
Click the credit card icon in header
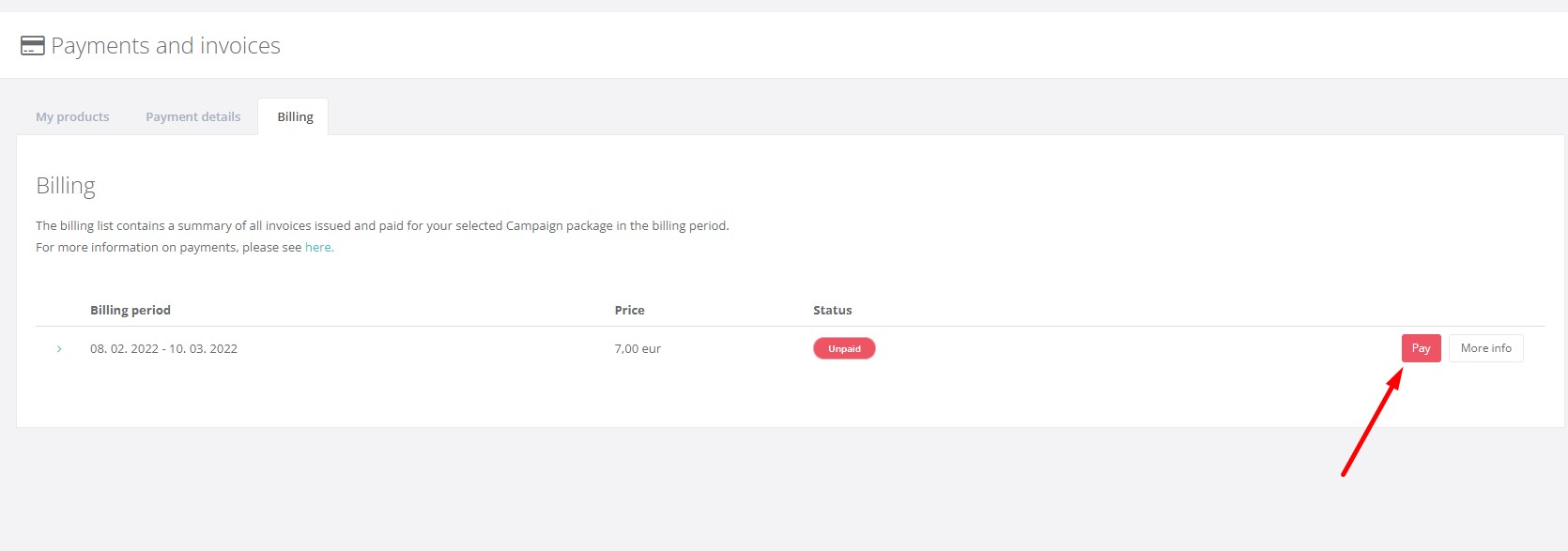coord(33,46)
